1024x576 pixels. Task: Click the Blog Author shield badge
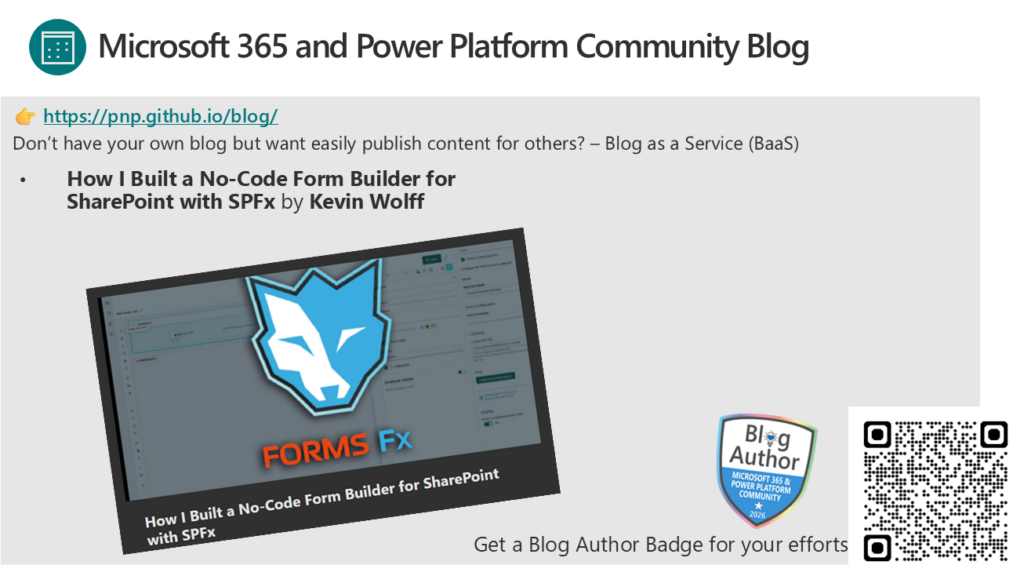(767, 470)
